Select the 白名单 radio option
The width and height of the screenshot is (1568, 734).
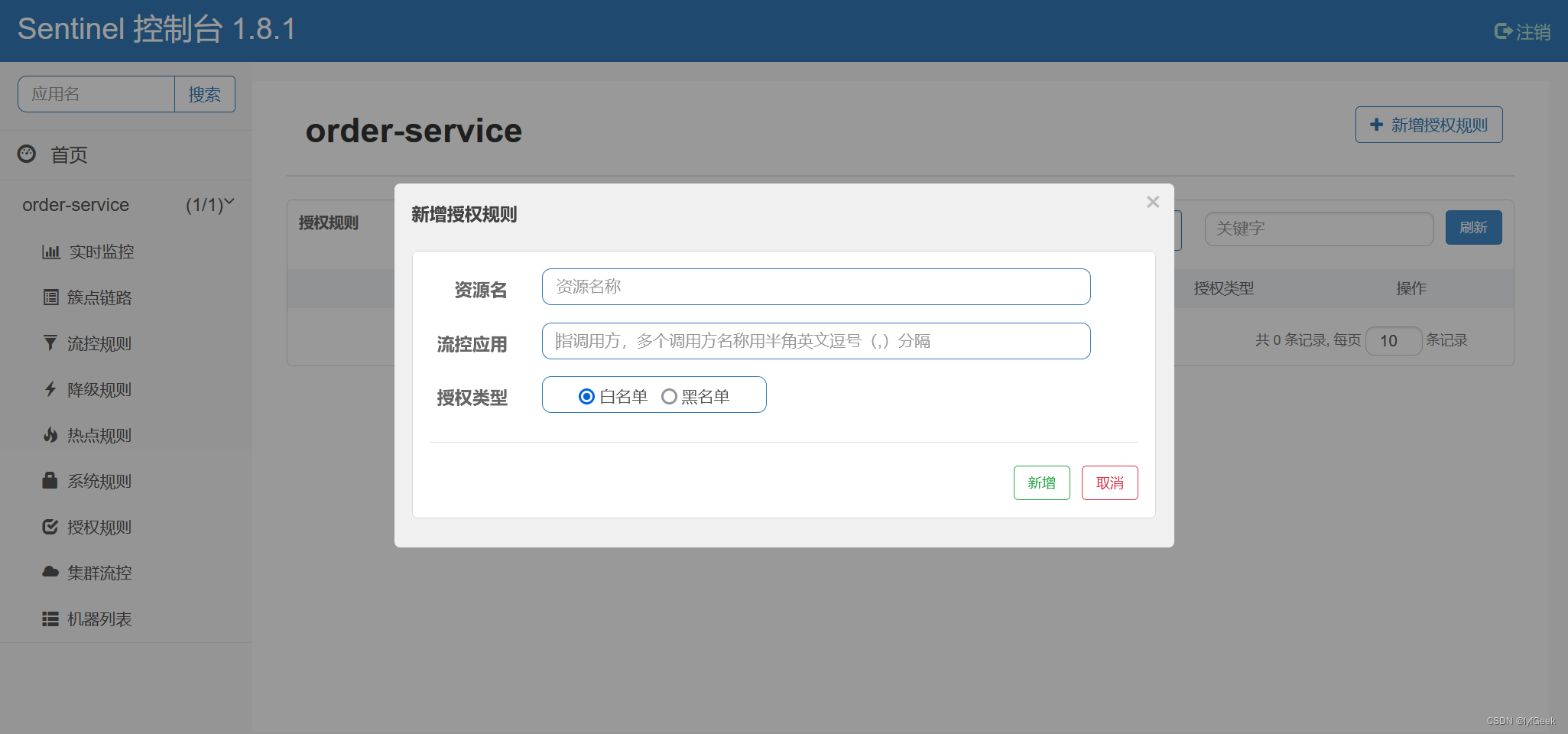click(x=586, y=396)
